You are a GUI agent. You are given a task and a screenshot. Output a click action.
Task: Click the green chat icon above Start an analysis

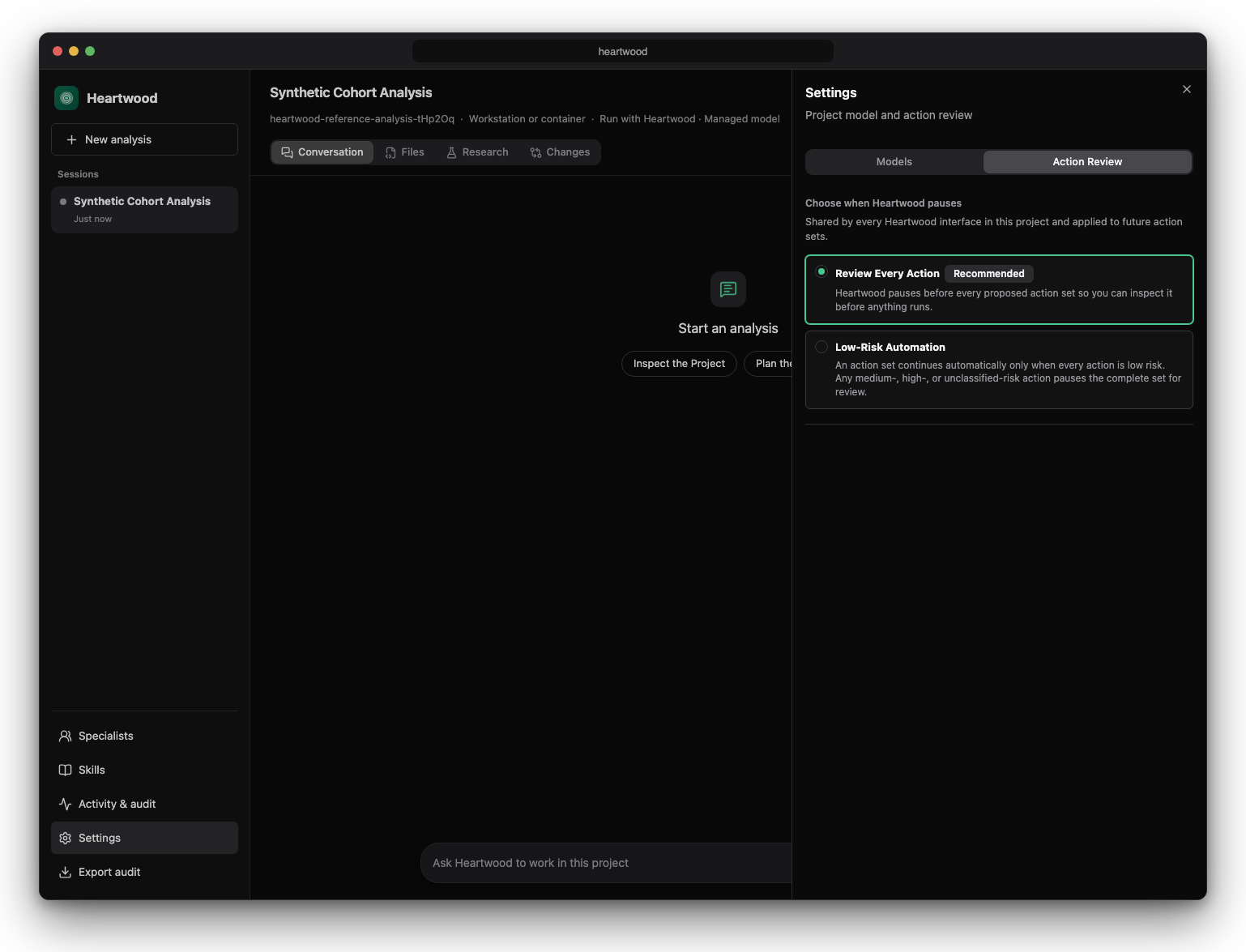pyautogui.click(x=728, y=289)
